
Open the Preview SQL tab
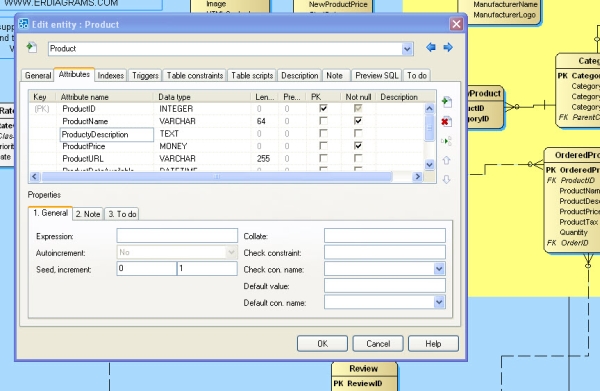(x=377, y=75)
